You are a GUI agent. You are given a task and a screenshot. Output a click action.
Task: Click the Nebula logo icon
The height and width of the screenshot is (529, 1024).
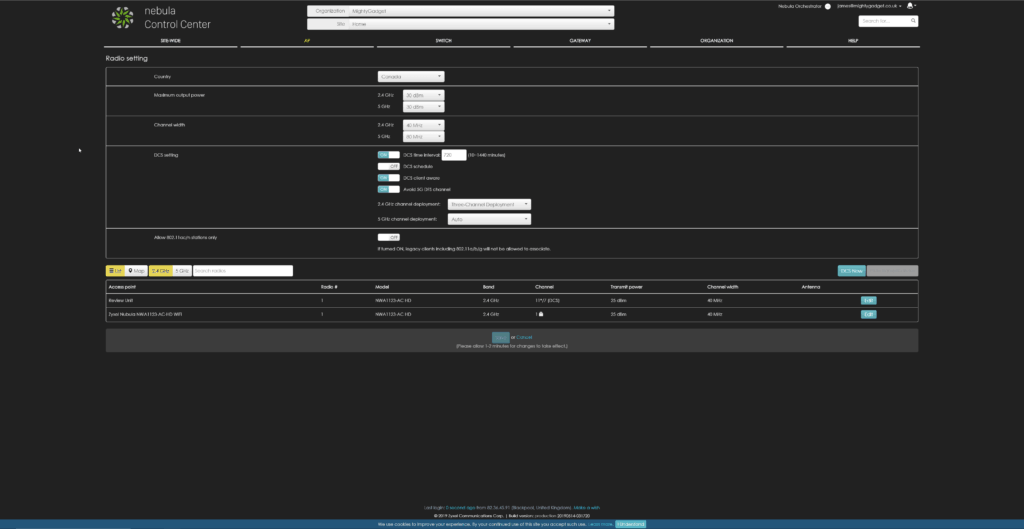click(x=122, y=17)
